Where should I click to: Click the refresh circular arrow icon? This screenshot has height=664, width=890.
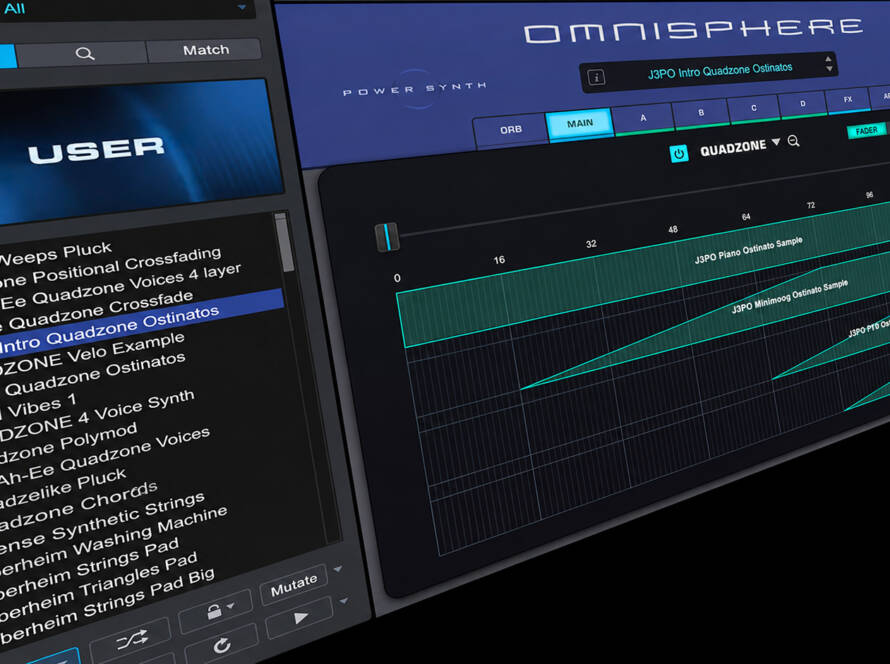(x=221, y=645)
